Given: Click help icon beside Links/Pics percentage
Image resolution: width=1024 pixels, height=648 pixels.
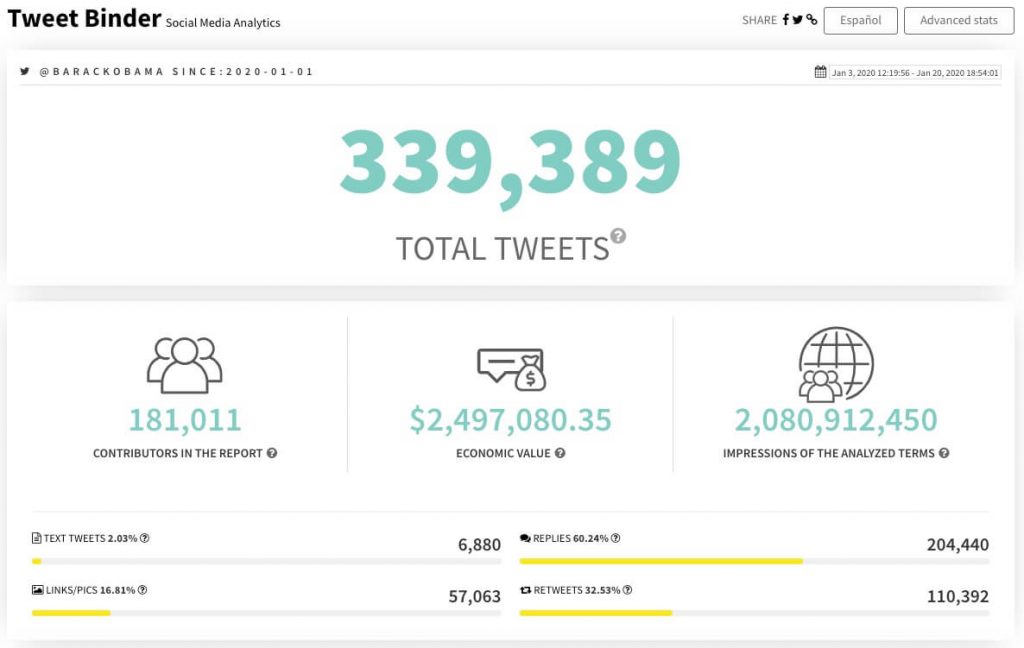Looking at the screenshot, I should [x=142, y=590].
